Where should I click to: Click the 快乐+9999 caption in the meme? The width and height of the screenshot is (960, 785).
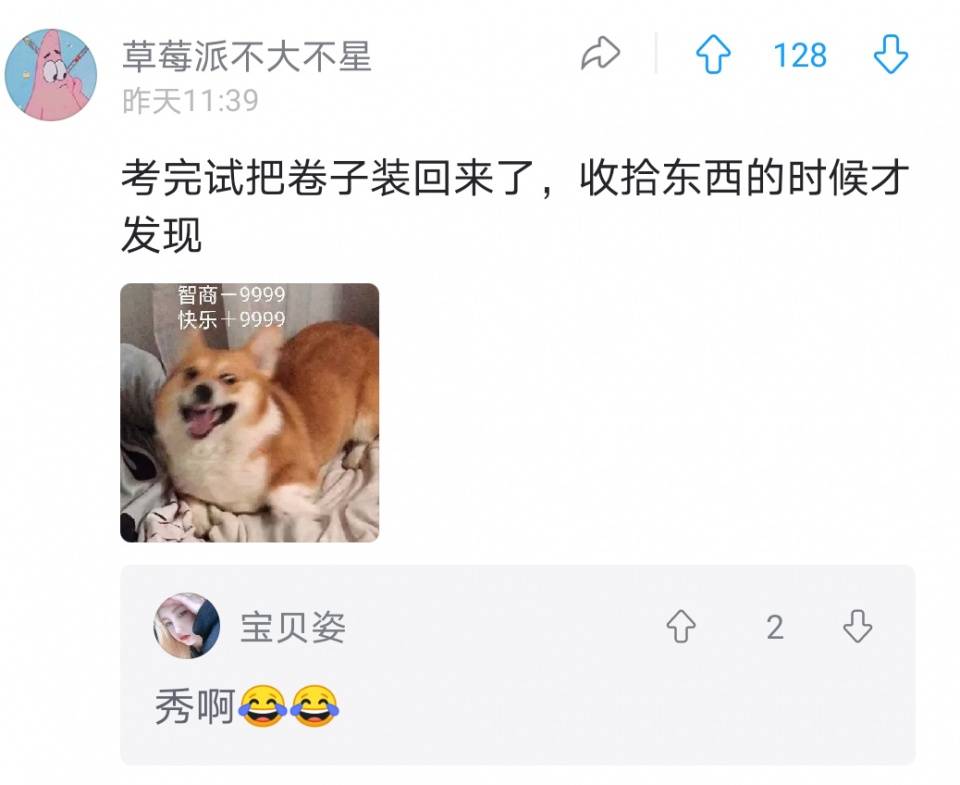click(231, 319)
